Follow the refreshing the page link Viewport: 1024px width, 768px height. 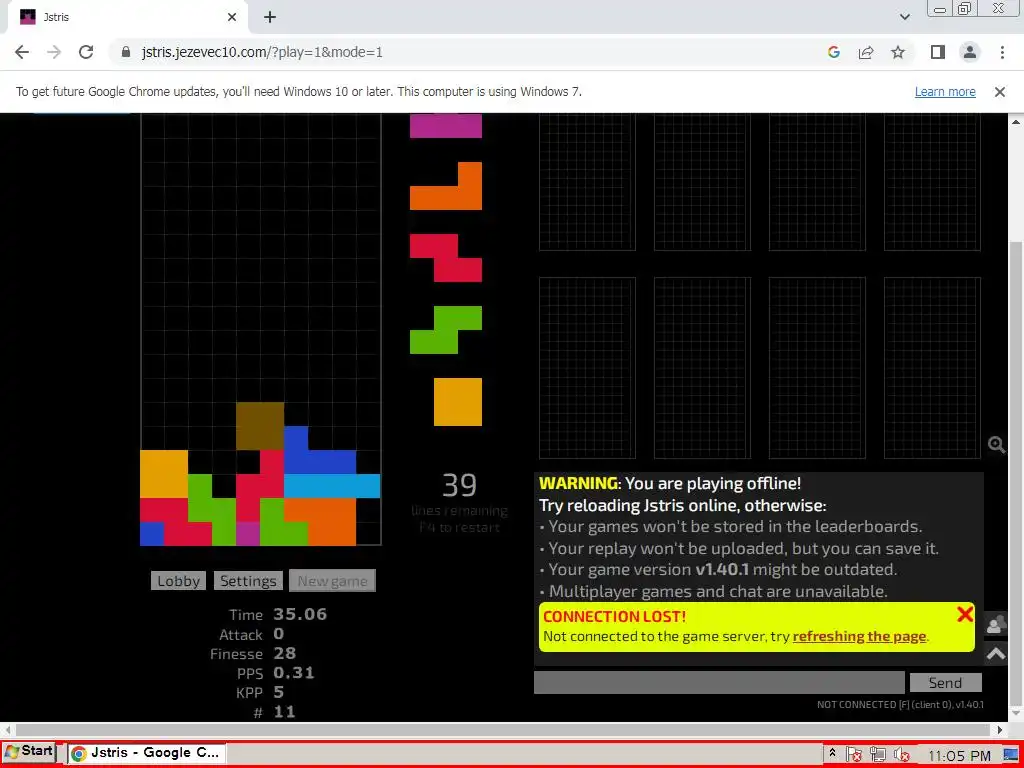point(859,636)
